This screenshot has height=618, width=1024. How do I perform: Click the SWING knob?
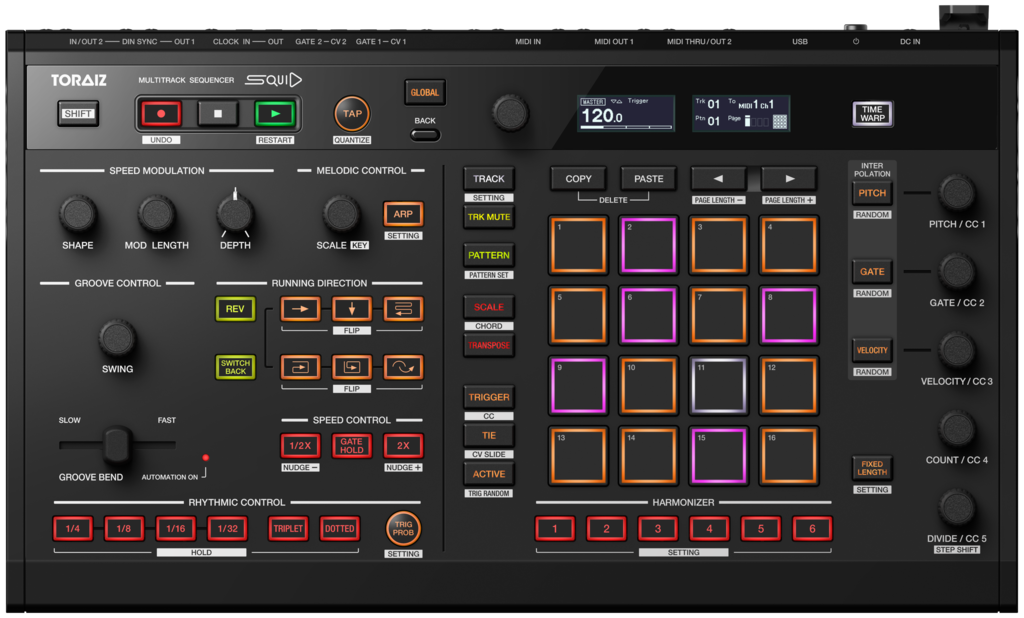tap(117, 339)
